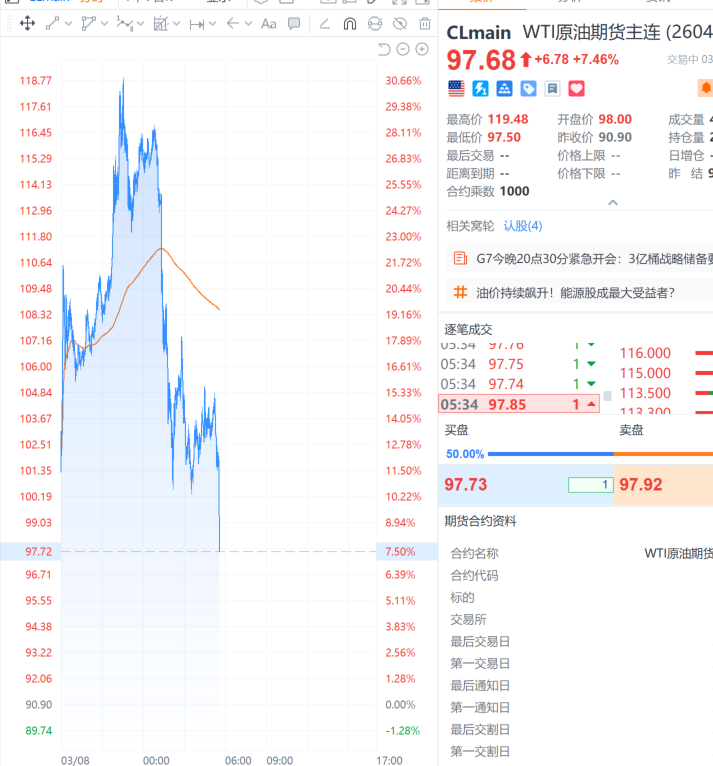
Task: Add a comment bubble annotation
Action: tap(294, 23)
